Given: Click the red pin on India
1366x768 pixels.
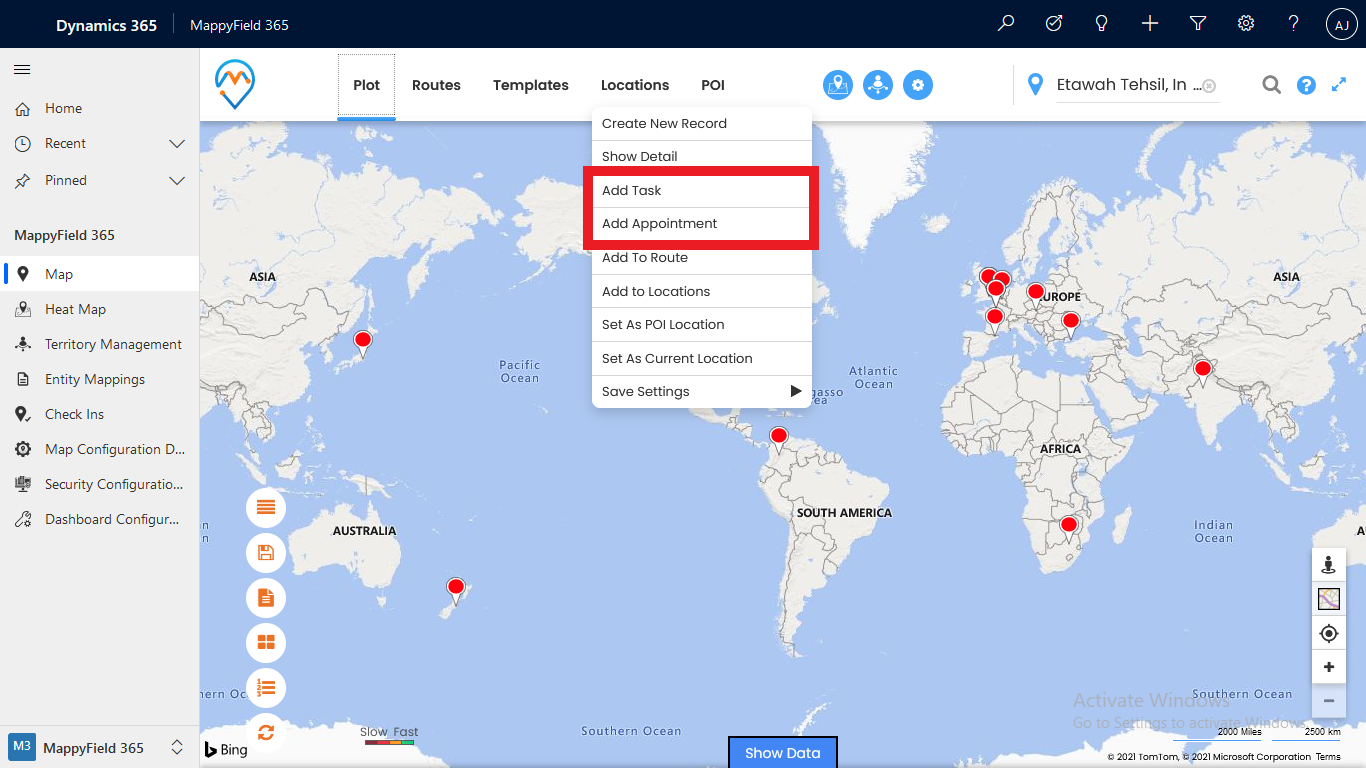Looking at the screenshot, I should [1203, 372].
